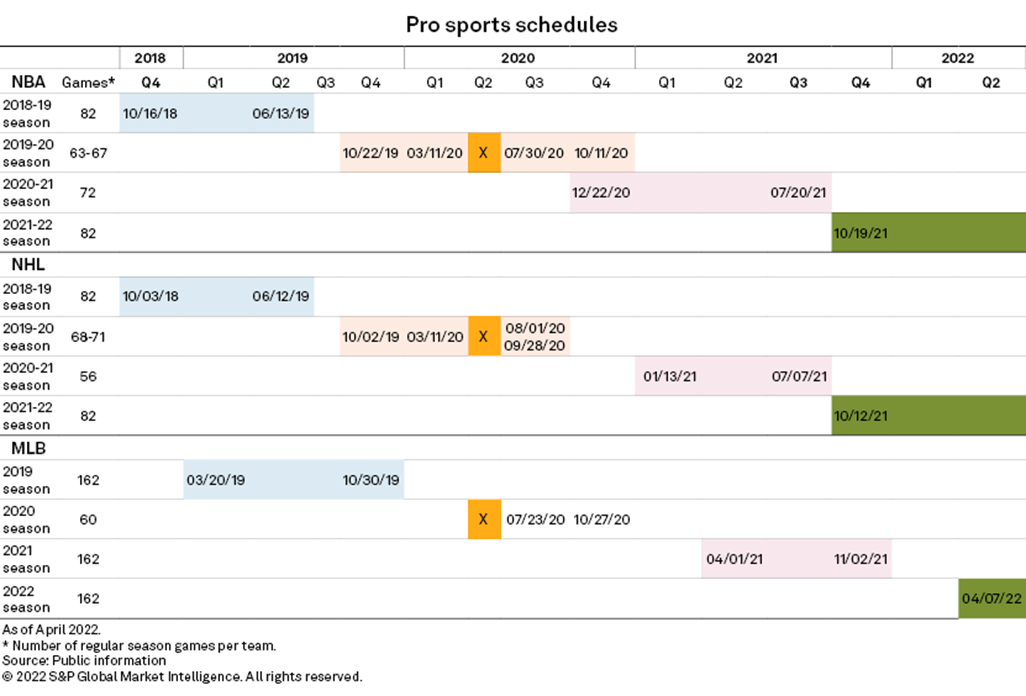Click the 03/20/19 MLB start date
This screenshot has height=696, width=1026.
click(x=216, y=480)
